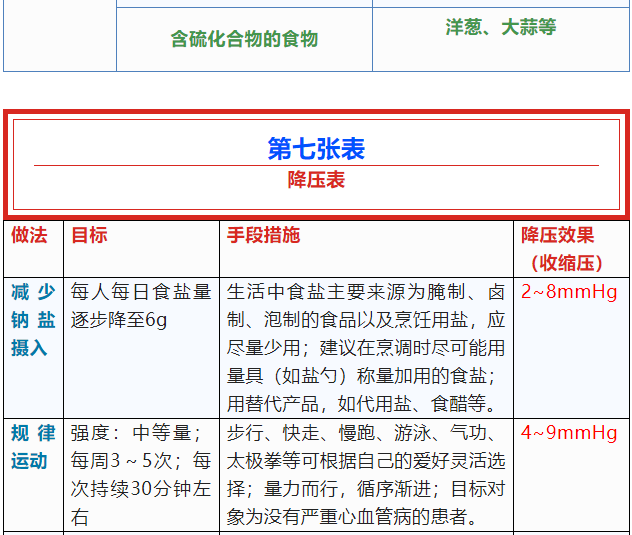The image size is (632, 535).
Task: Select the 2~8mmHg effect value
Action: [569, 292]
